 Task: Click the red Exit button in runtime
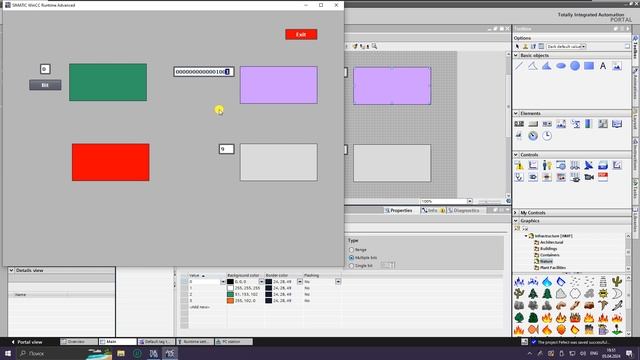coord(301,35)
